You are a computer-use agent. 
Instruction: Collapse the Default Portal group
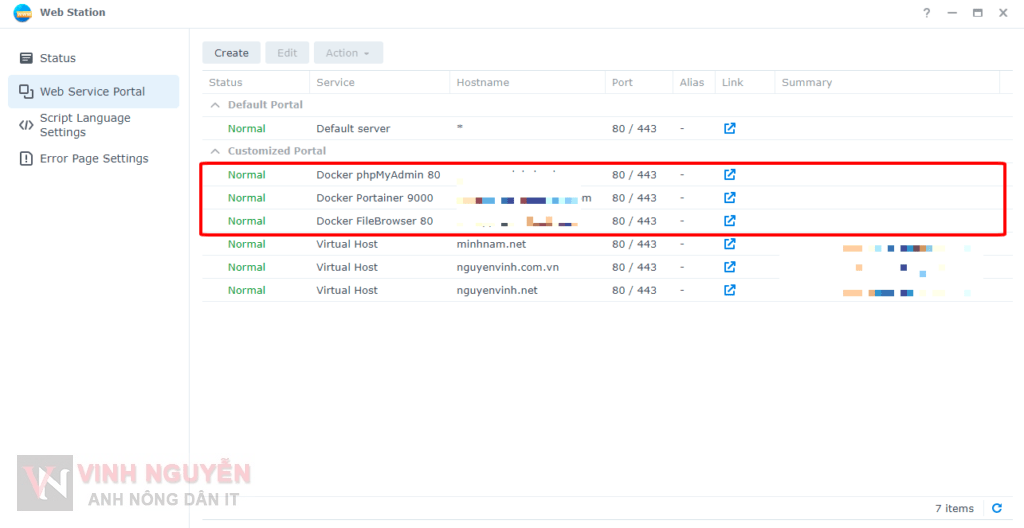pos(214,105)
